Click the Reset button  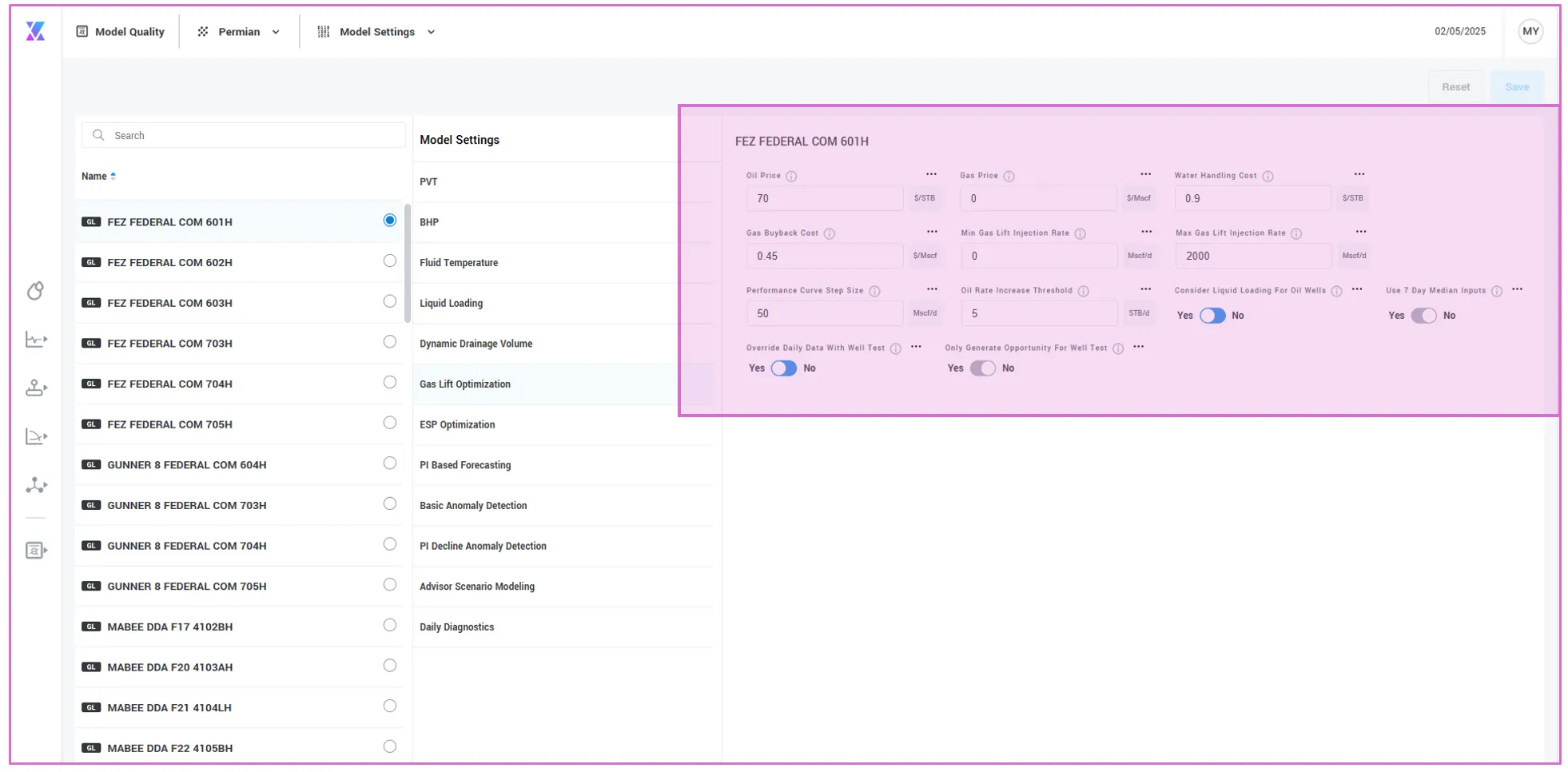click(1455, 87)
